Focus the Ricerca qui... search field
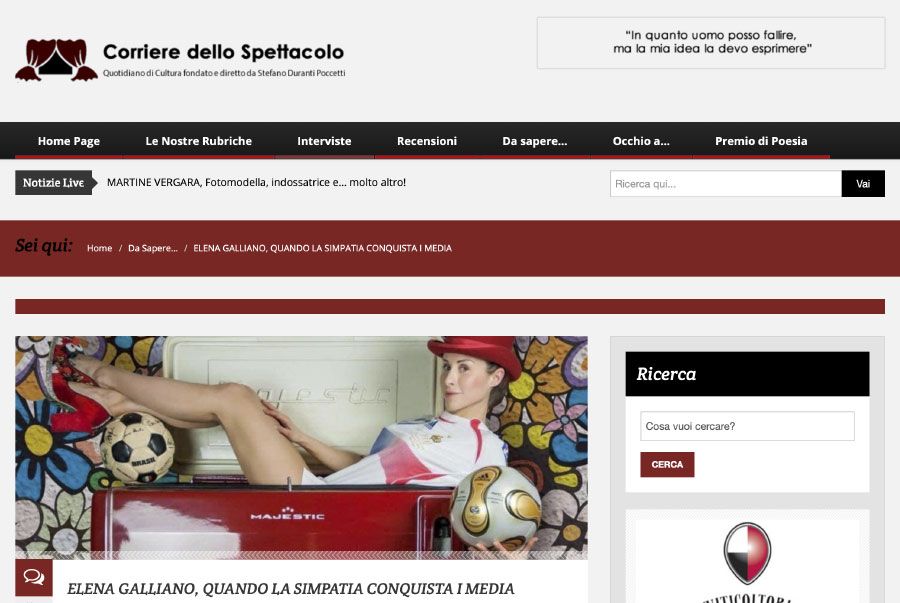 click(x=726, y=184)
